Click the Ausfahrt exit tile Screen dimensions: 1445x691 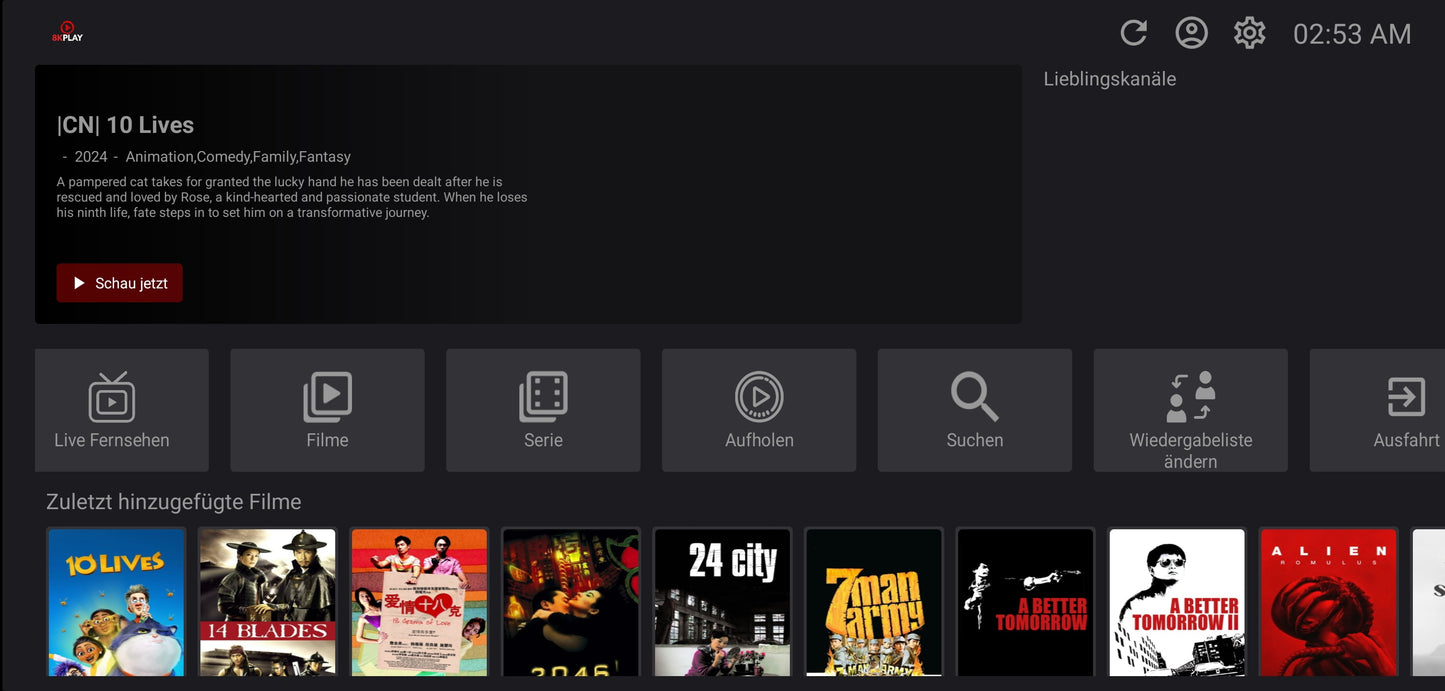pos(1378,410)
